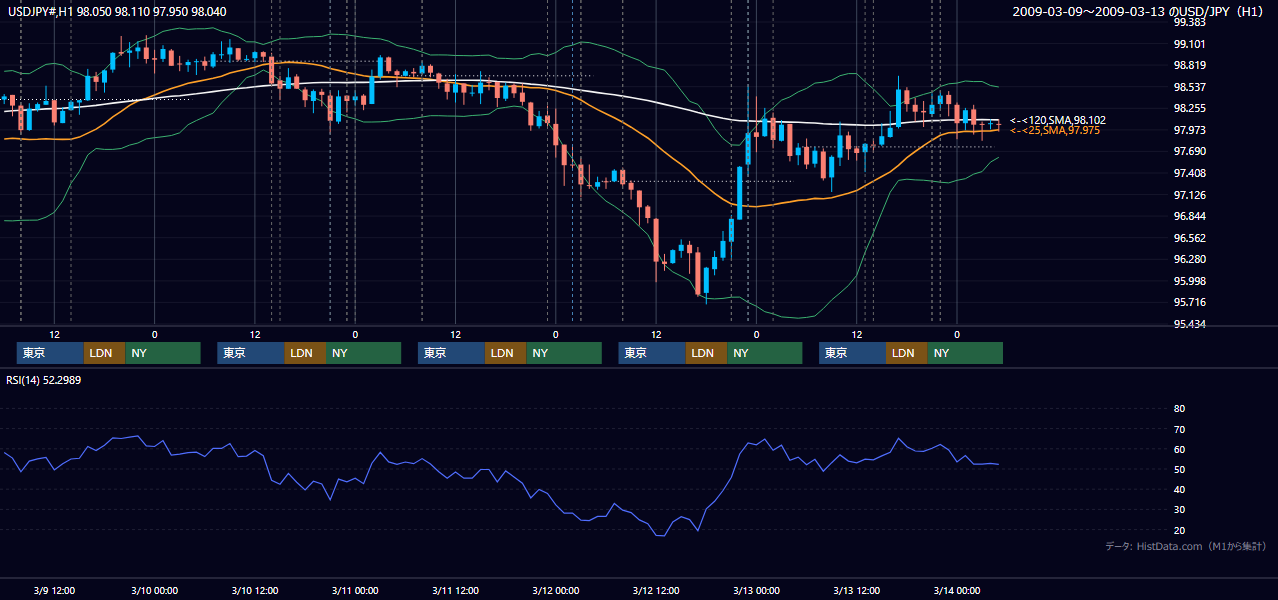Click price axis value 99.101
Screen dimensions: 1278x600
click(1189, 44)
